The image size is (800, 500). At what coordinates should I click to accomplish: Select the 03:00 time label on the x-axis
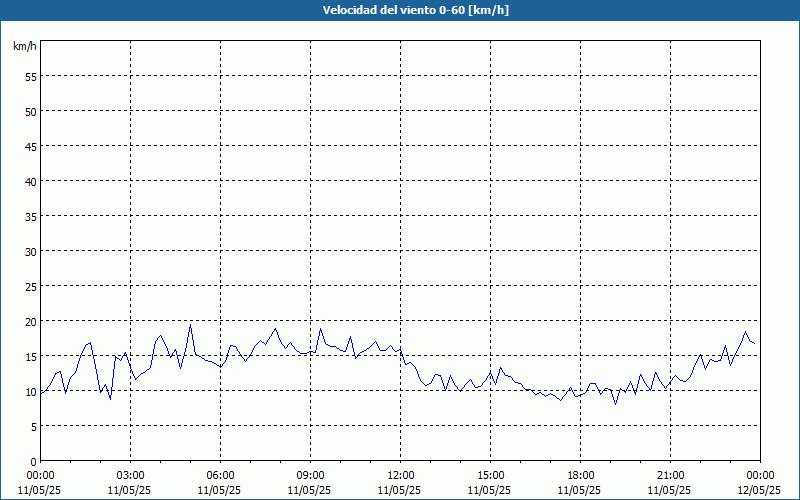[x=130, y=475]
